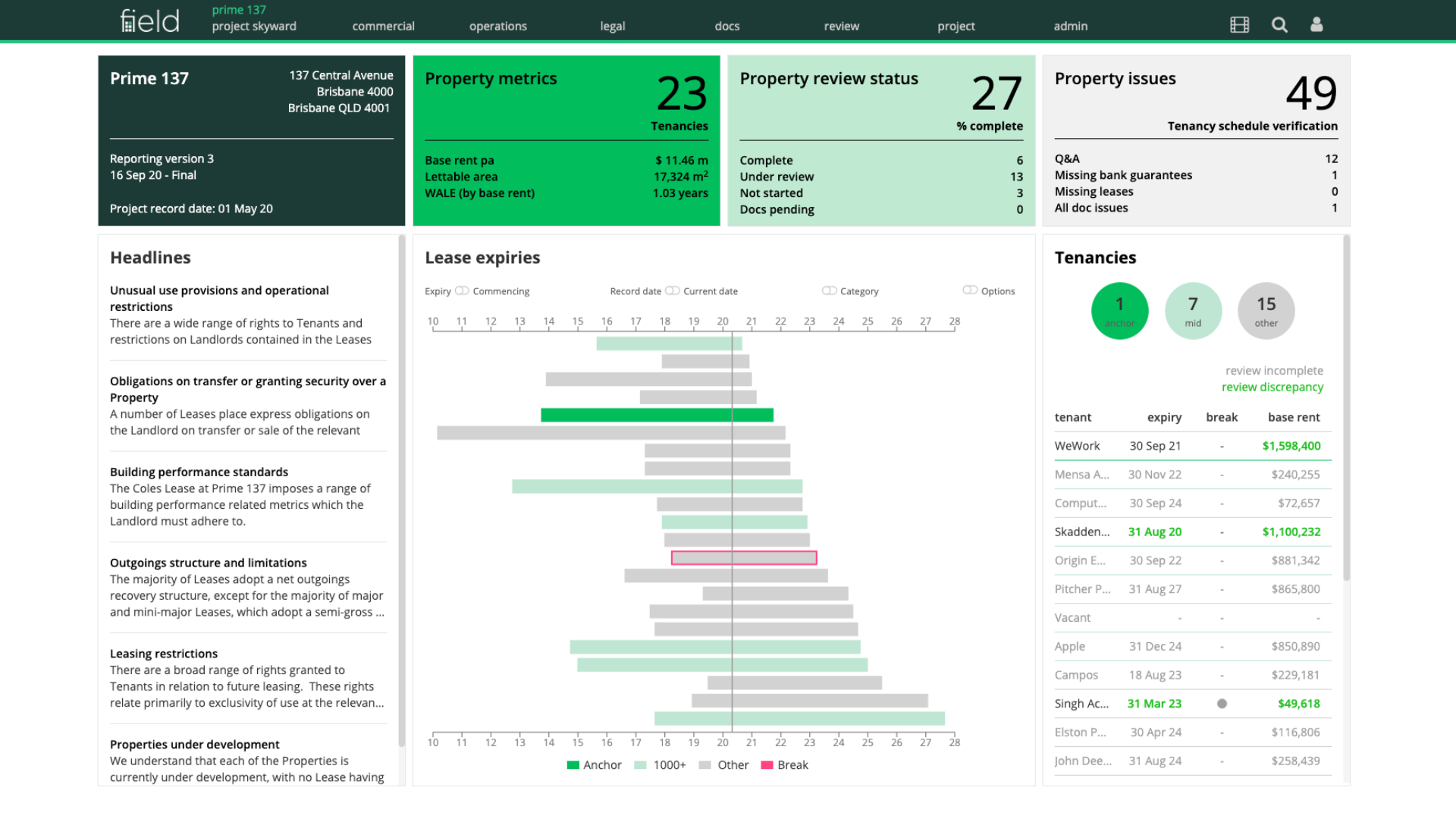Toggle Record date / Current date switch
1456x819 pixels.
tap(672, 291)
